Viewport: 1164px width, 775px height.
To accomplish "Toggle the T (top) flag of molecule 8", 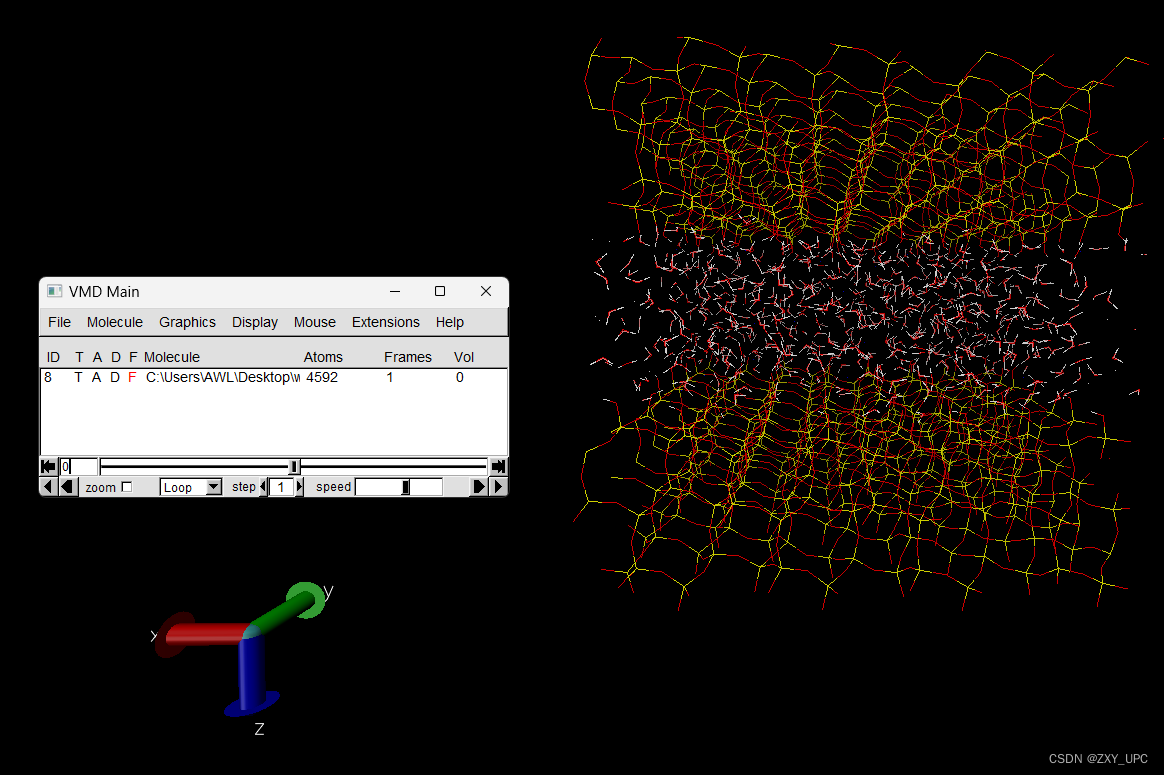I will pyautogui.click(x=78, y=377).
